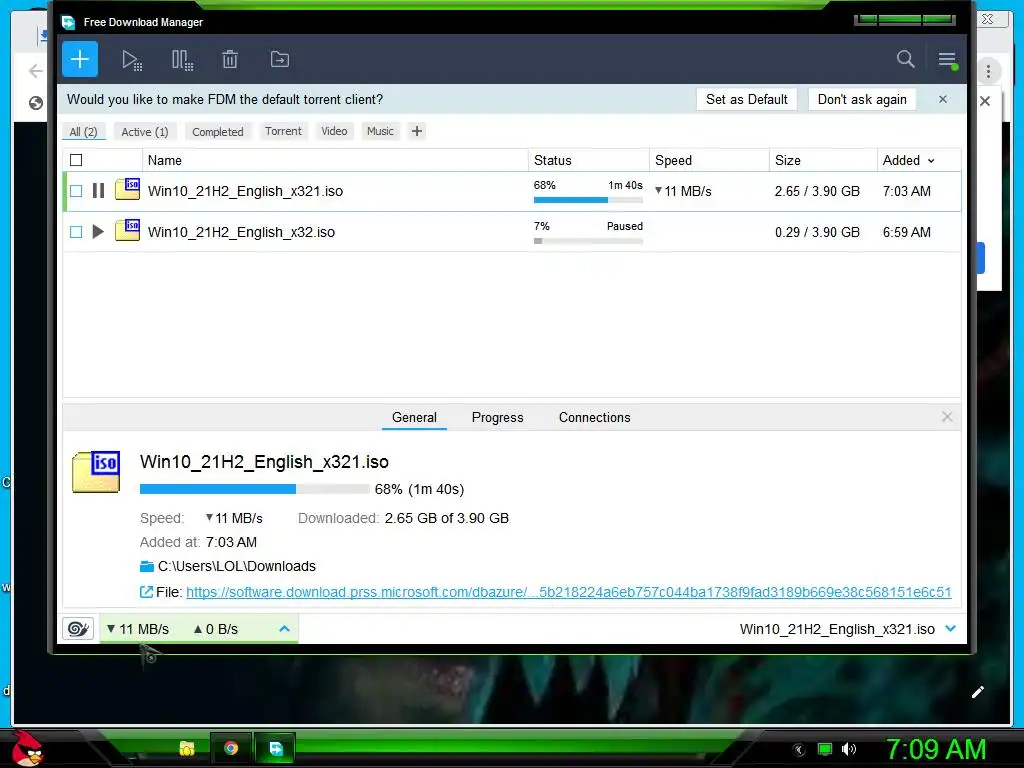Switch to the Connections details tab
This screenshot has height=768, width=1024.
[x=594, y=417]
